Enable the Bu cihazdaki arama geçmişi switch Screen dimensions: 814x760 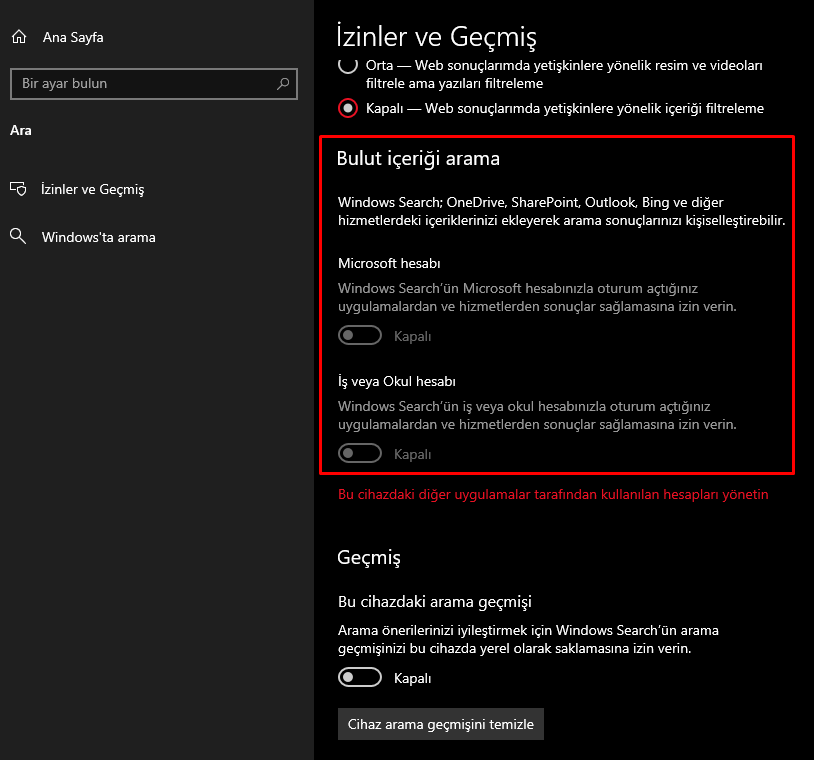pyautogui.click(x=360, y=678)
